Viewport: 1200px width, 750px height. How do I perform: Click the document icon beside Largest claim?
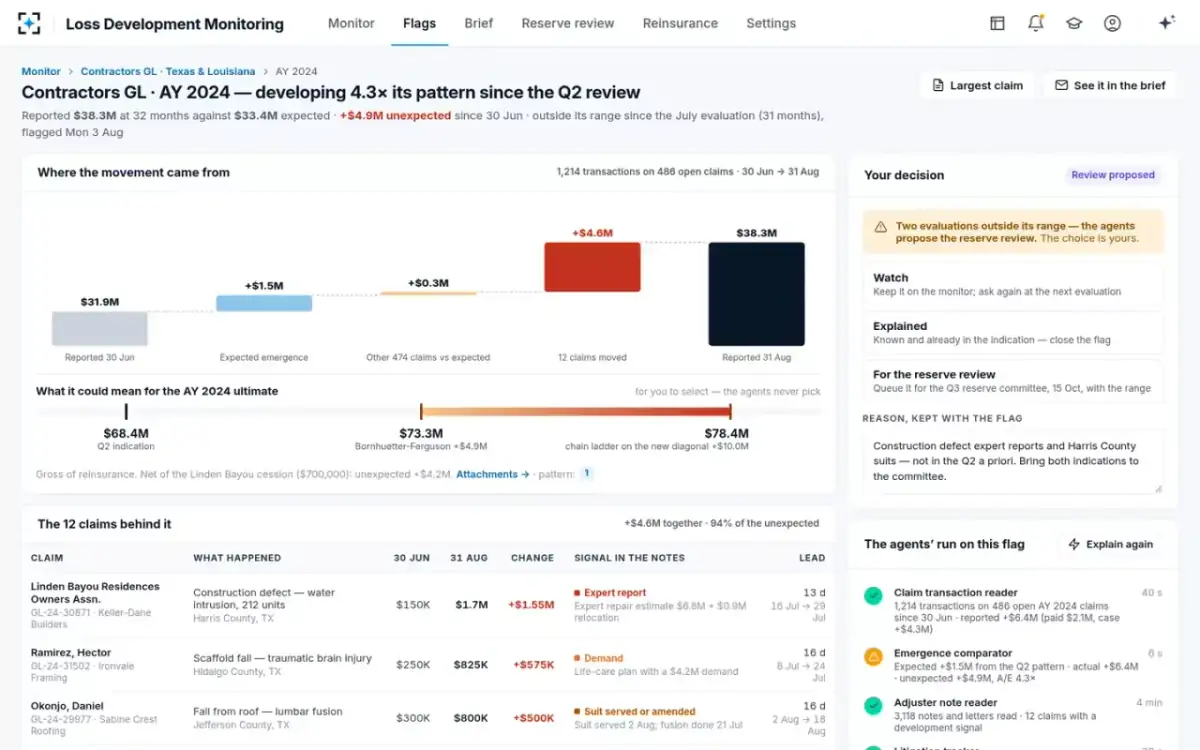tap(938, 86)
